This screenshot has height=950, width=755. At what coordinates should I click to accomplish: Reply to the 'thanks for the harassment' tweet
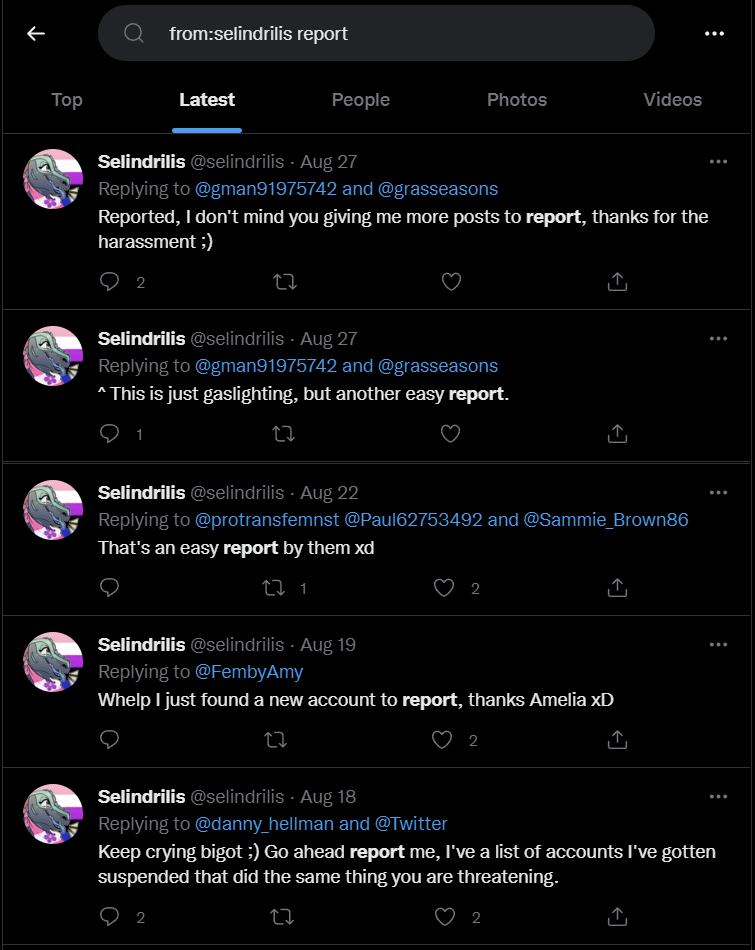pos(110,282)
